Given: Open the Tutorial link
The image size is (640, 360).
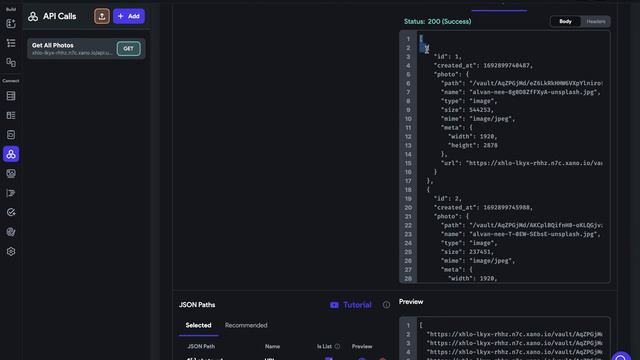Looking at the screenshot, I should pos(357,305).
